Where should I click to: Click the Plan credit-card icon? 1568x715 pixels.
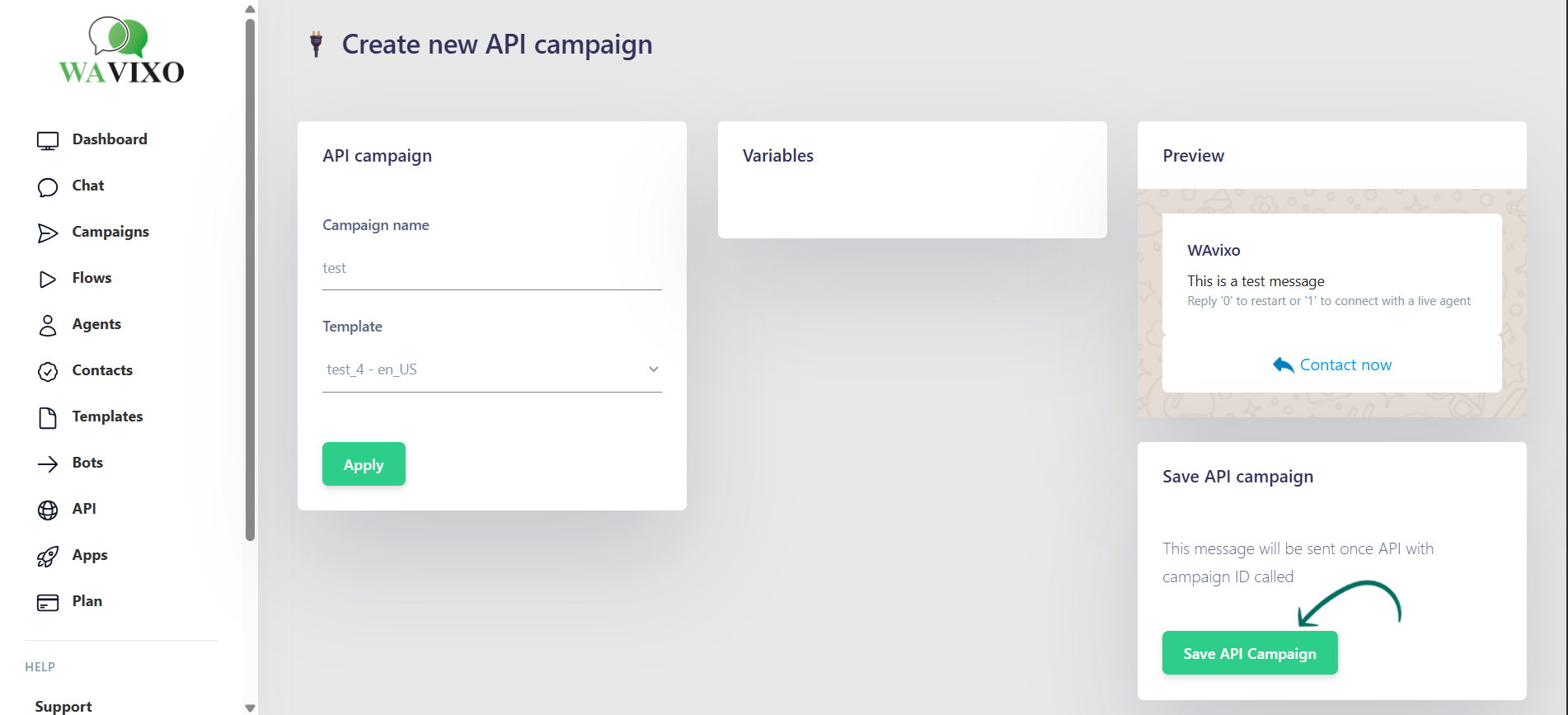pos(48,603)
